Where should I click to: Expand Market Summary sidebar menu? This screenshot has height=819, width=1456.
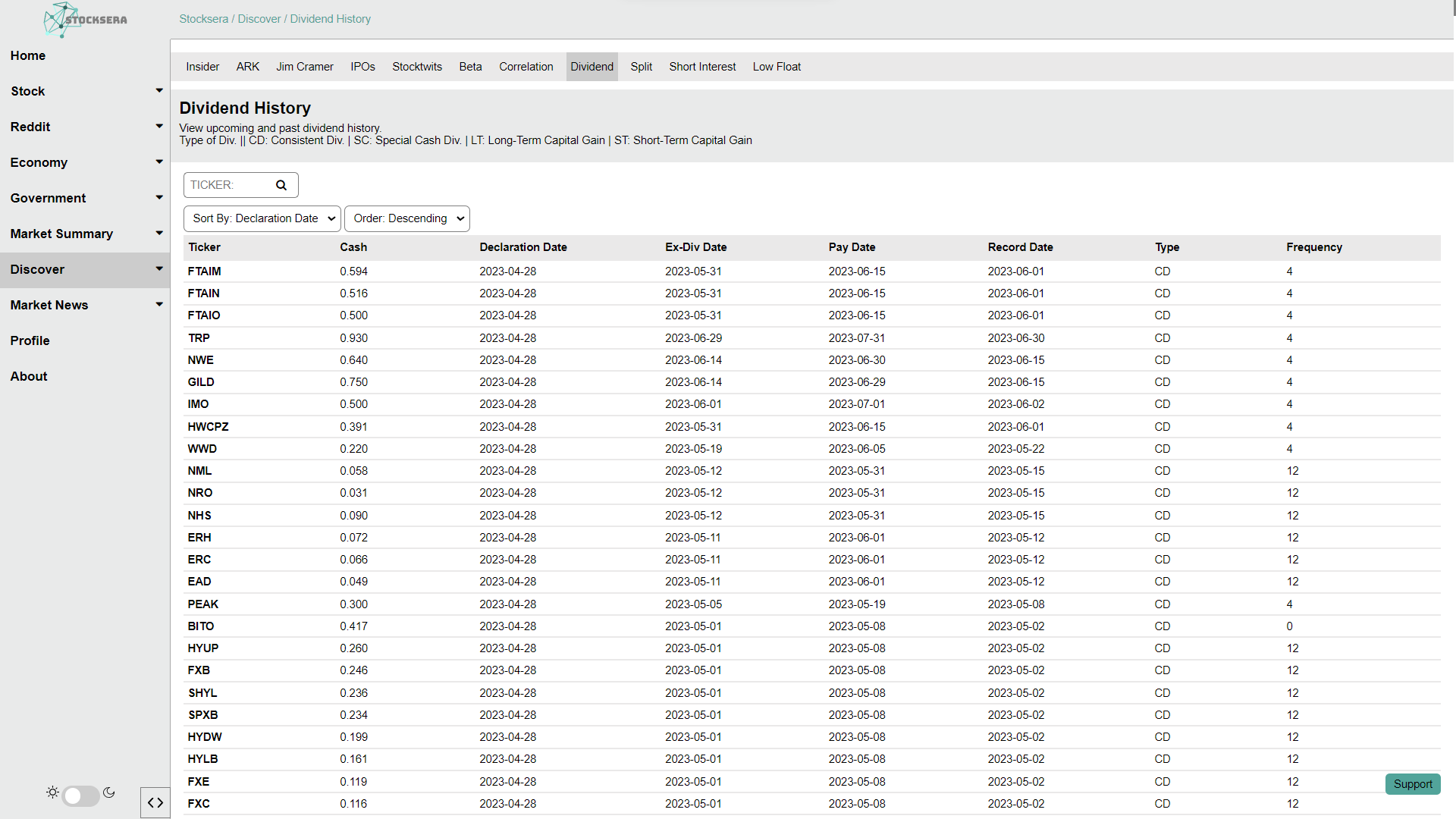pyautogui.click(x=159, y=234)
